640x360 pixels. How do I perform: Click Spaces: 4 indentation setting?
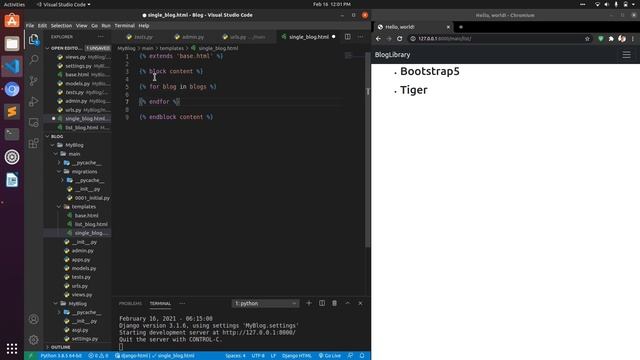tap(236, 356)
